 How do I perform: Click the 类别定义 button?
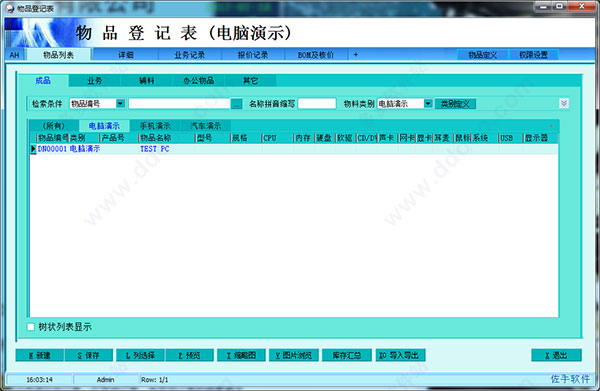pyautogui.click(x=455, y=104)
